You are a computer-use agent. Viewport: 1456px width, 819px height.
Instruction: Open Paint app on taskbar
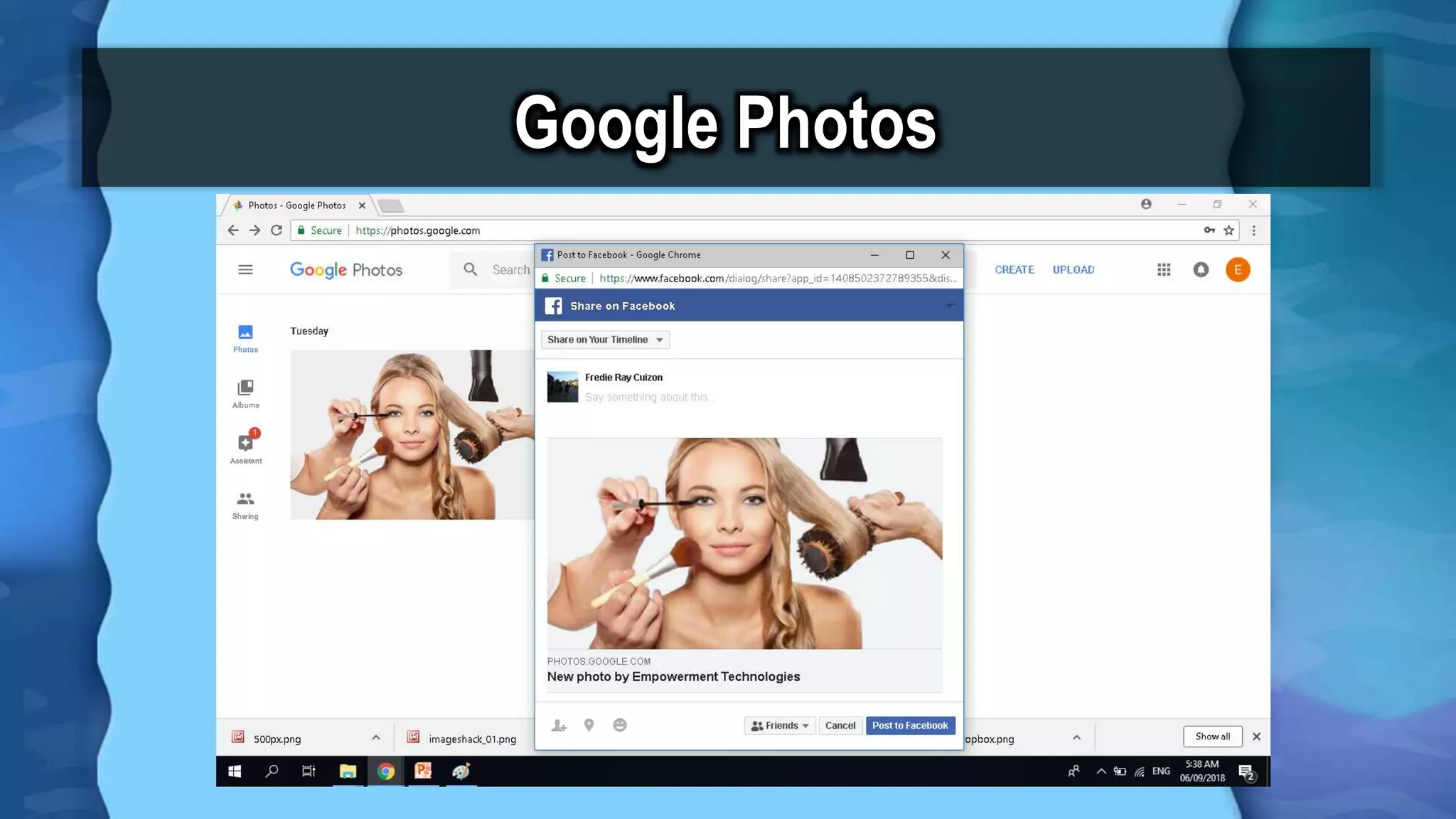click(x=461, y=771)
